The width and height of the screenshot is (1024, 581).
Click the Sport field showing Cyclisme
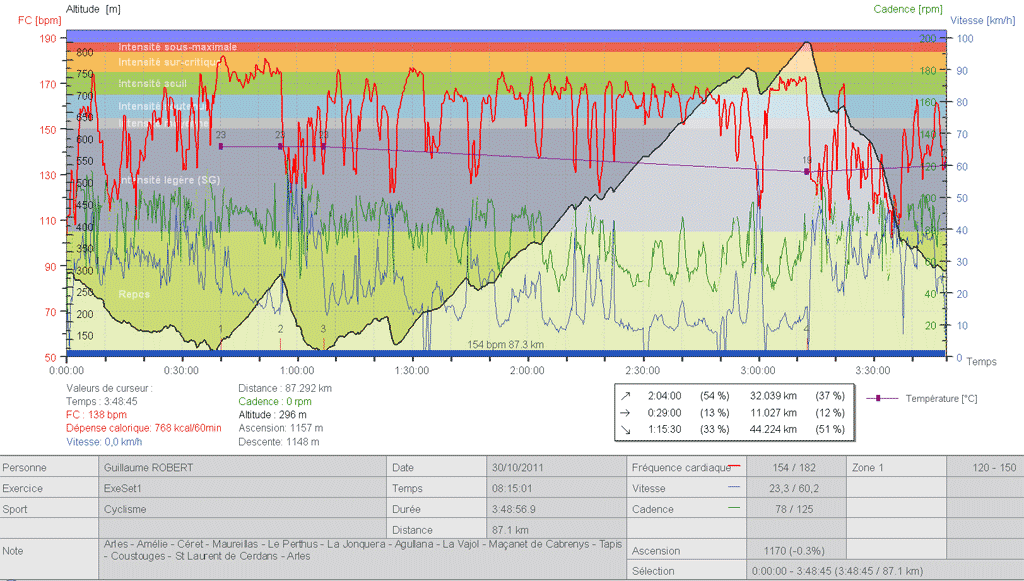242,508
